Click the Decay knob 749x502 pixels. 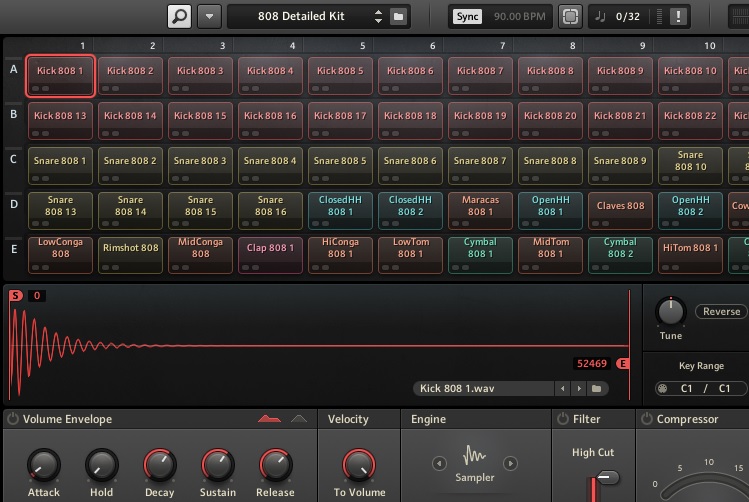click(160, 465)
